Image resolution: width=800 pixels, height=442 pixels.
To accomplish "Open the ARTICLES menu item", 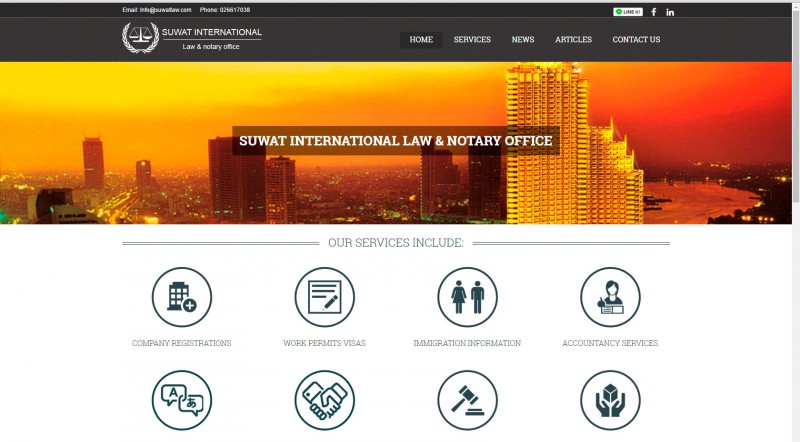I will point(573,40).
